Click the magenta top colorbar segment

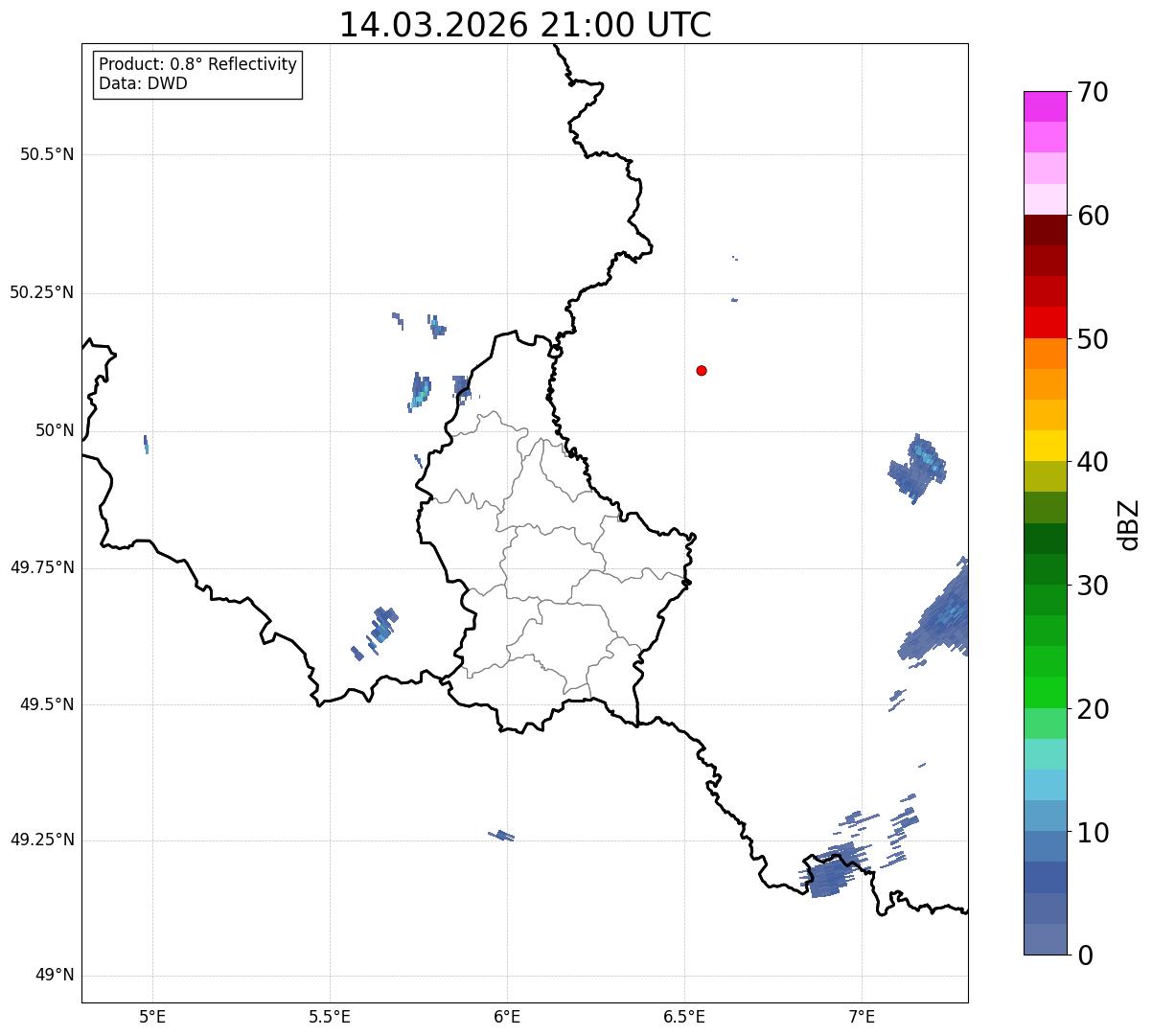(x=1045, y=106)
